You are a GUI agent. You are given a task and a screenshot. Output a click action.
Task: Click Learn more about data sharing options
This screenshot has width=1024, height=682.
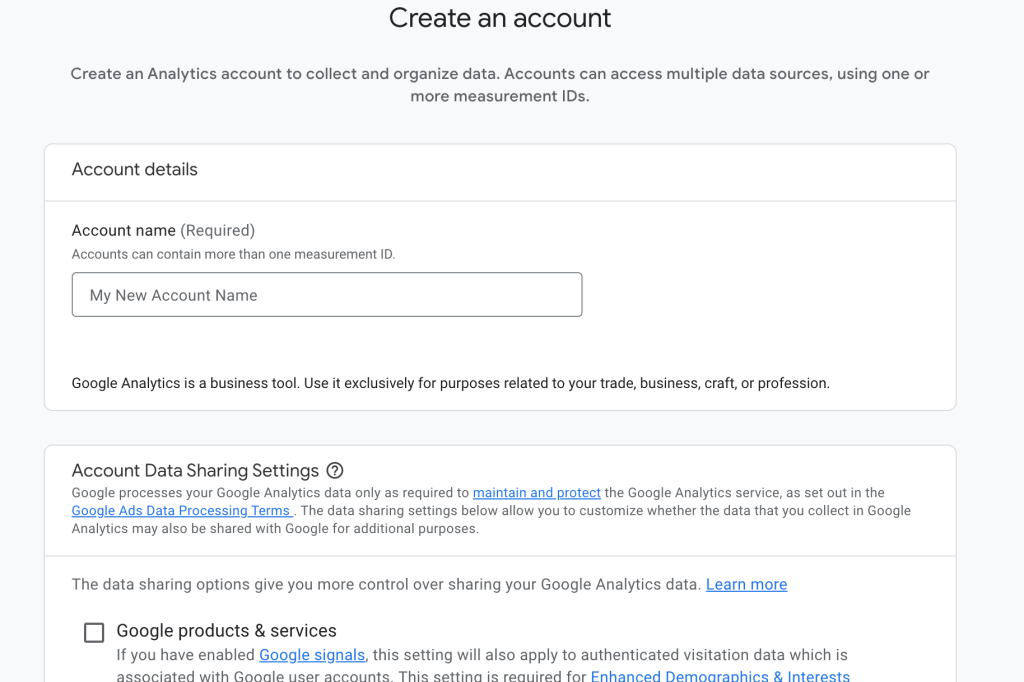(x=746, y=584)
